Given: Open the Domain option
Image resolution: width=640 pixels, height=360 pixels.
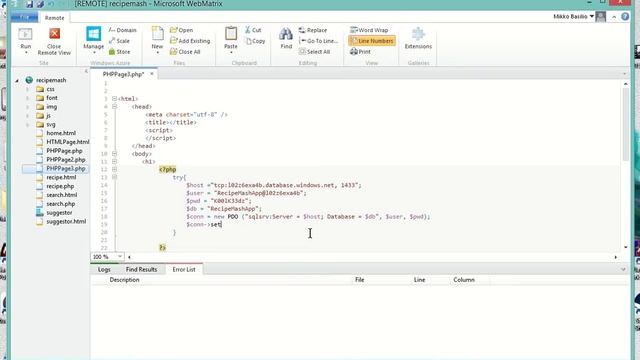Looking at the screenshot, I should pos(122,30).
